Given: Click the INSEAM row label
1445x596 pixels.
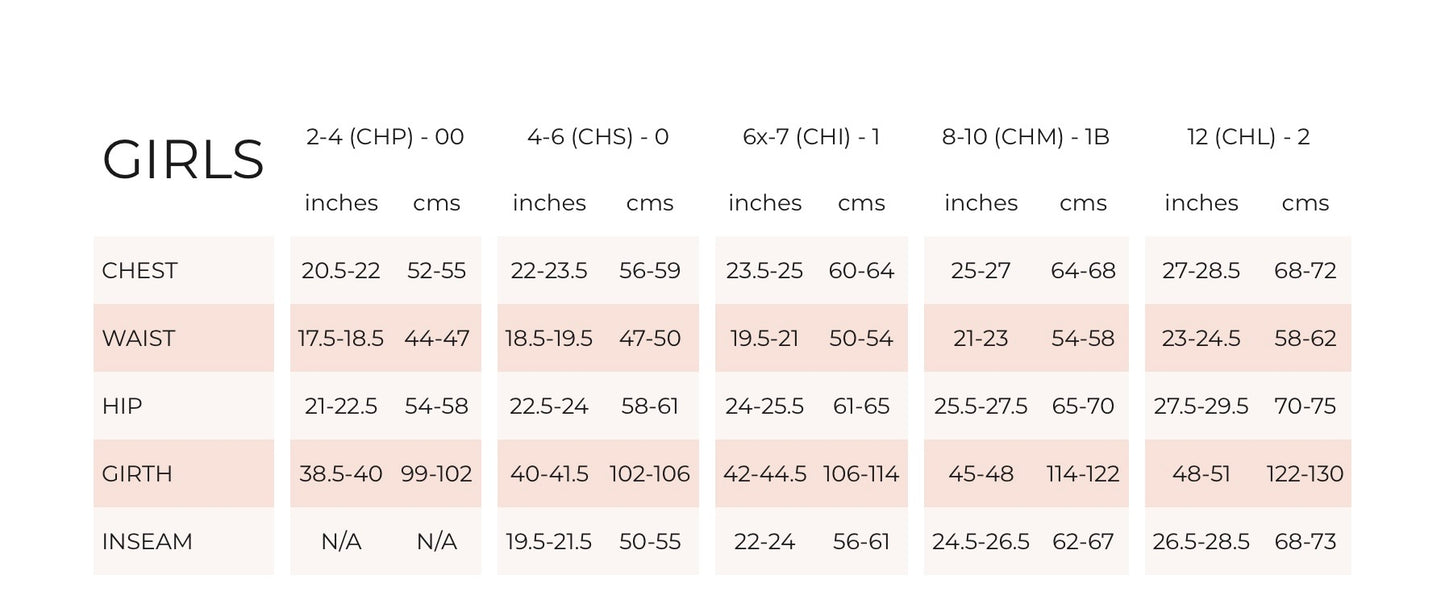Looking at the screenshot, I should [x=147, y=542].
